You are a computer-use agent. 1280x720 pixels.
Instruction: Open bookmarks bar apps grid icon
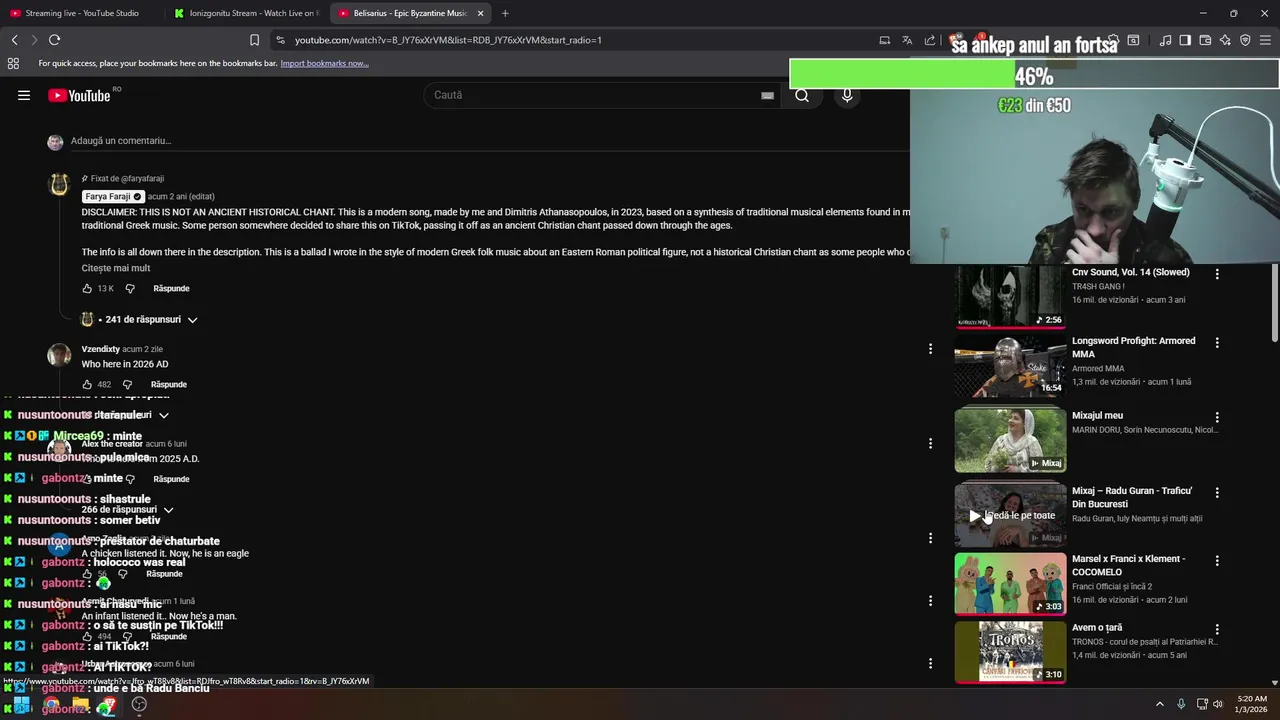pyautogui.click(x=13, y=63)
